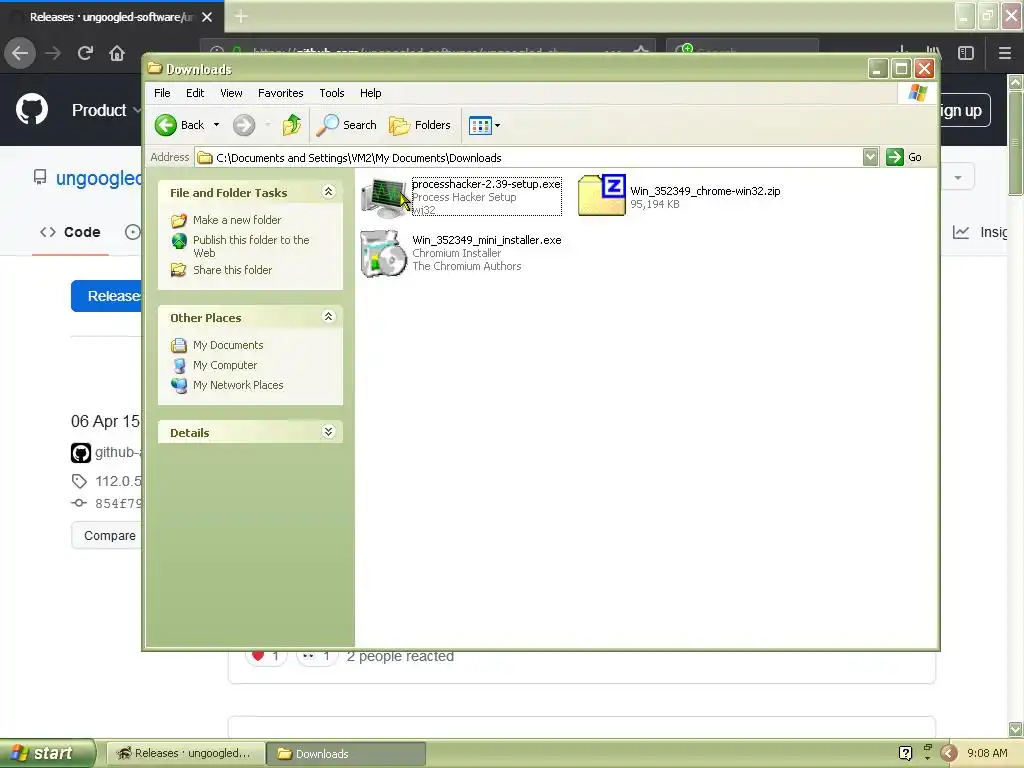Screen dimensions: 1024x768
Task: Expand the address bar dropdown
Action: coord(870,157)
